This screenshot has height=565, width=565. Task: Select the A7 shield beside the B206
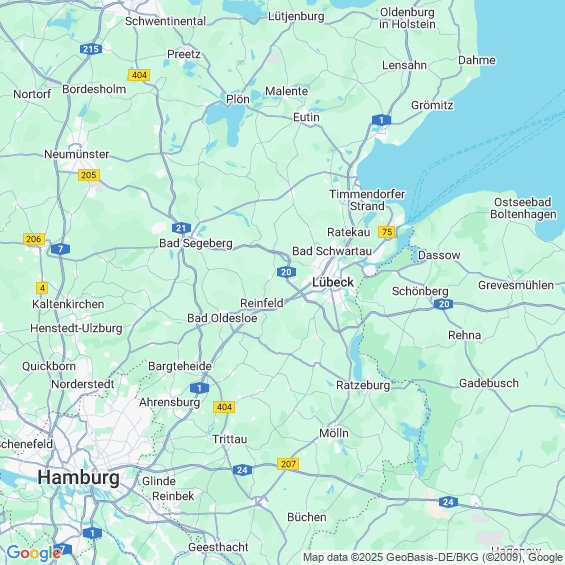[60, 249]
